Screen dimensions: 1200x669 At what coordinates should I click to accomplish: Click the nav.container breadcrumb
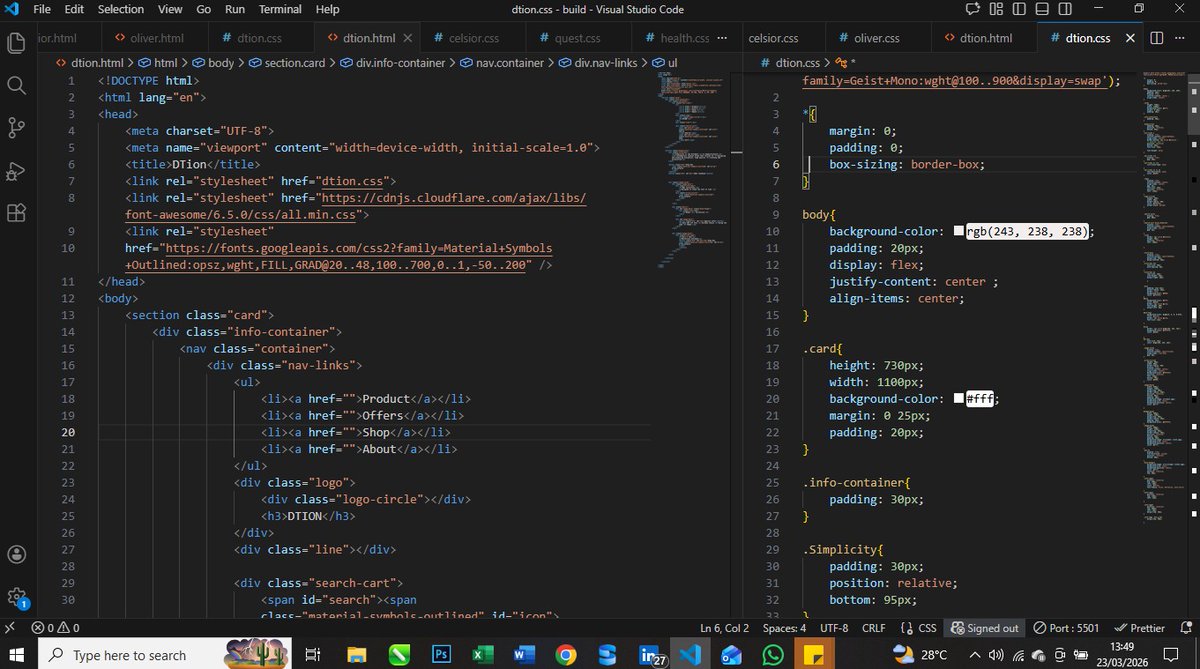point(502,63)
